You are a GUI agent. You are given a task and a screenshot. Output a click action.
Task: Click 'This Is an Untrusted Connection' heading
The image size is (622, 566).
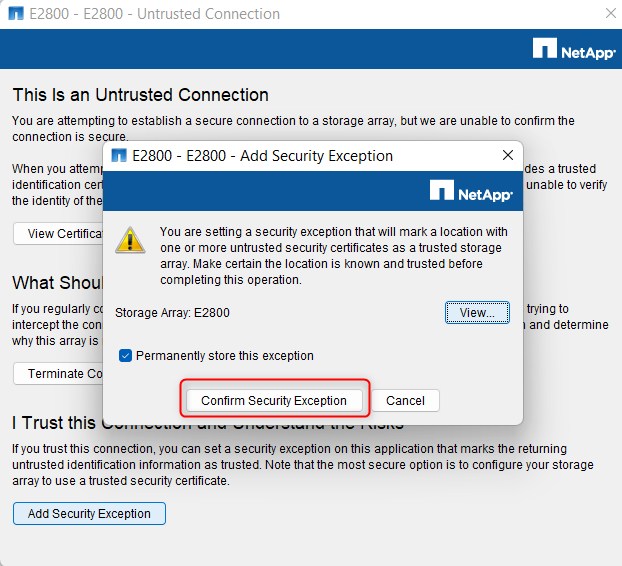point(140,95)
